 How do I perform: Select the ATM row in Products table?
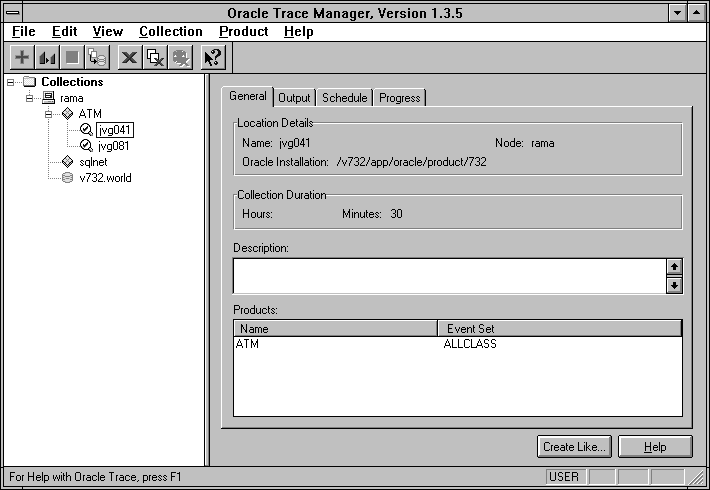point(458,344)
